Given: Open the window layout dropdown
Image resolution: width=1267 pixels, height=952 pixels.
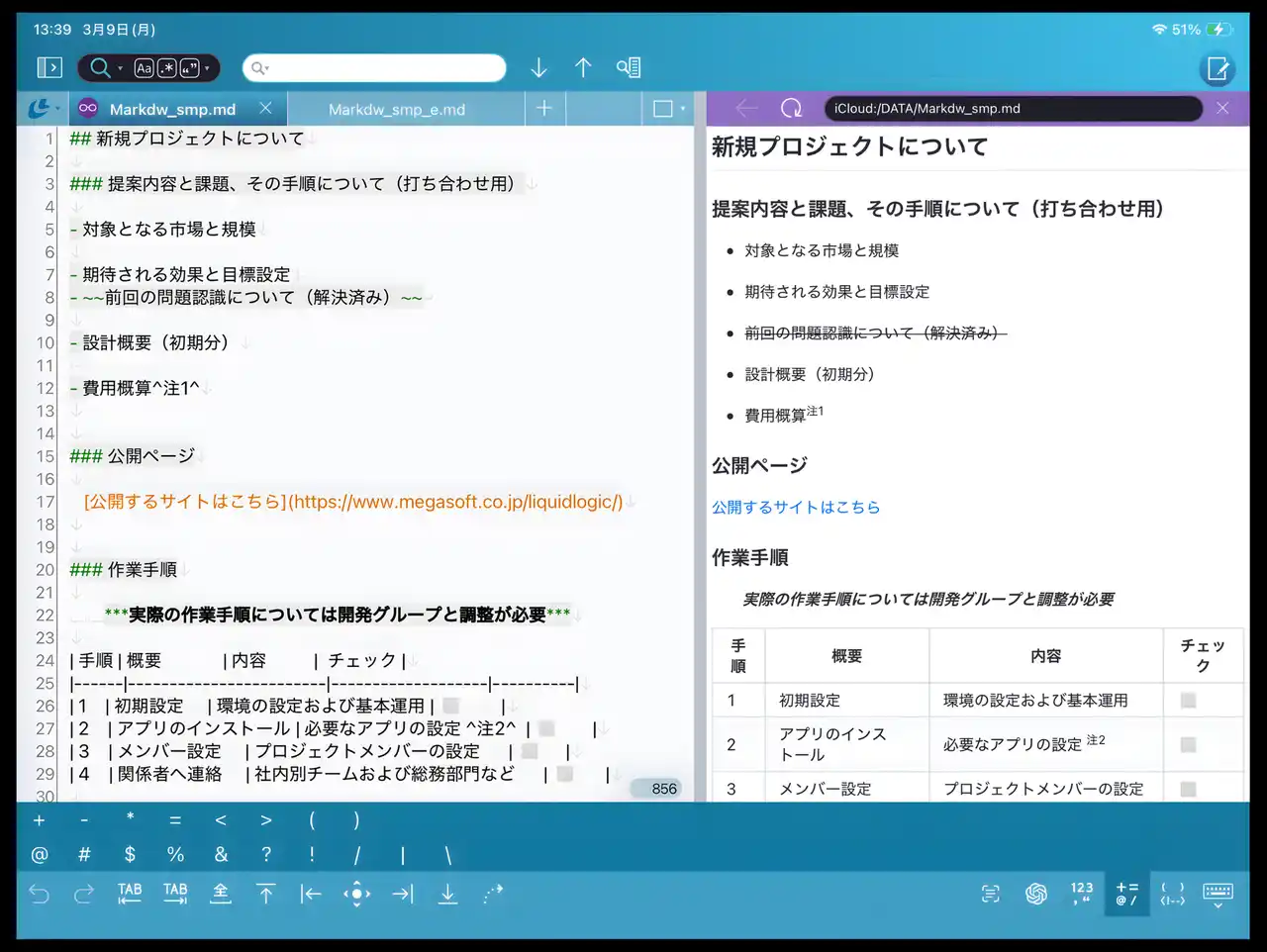Looking at the screenshot, I should point(669,109).
